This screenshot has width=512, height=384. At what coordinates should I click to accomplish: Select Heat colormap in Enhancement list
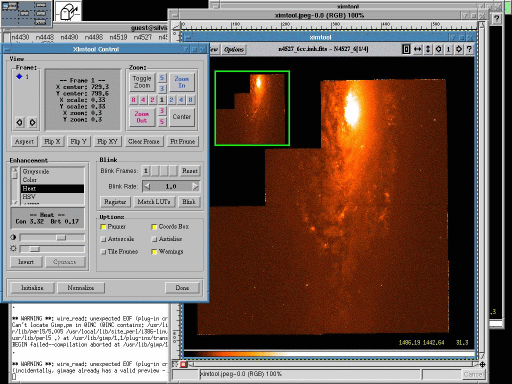[x=53, y=188]
